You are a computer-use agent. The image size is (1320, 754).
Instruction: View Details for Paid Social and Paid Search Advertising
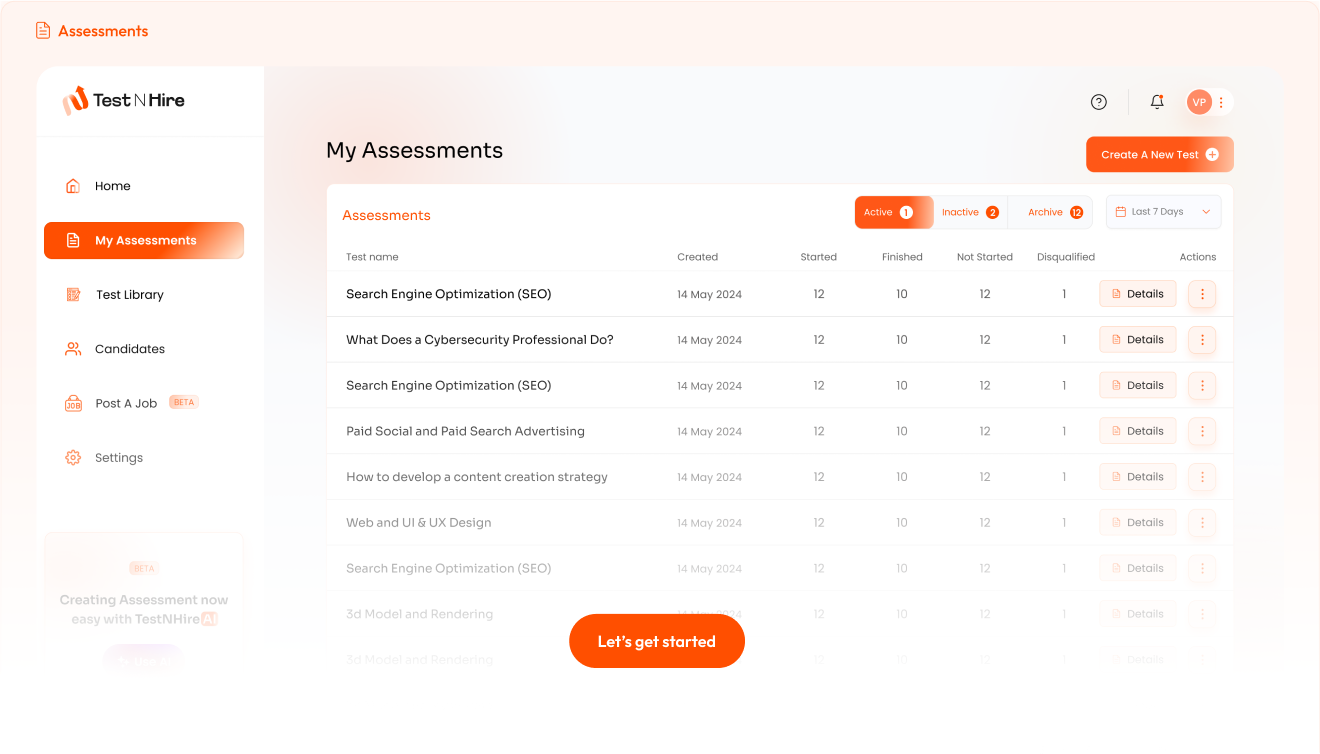pos(1137,431)
